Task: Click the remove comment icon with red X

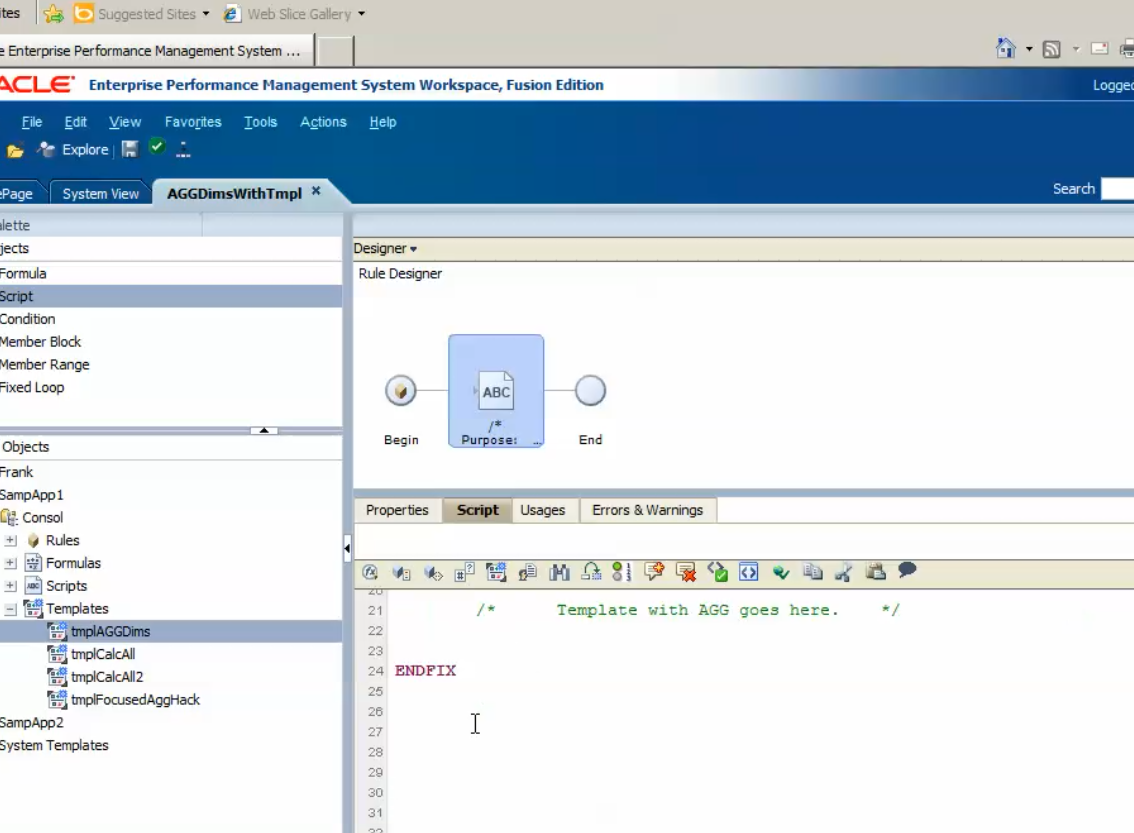Action: tap(686, 572)
